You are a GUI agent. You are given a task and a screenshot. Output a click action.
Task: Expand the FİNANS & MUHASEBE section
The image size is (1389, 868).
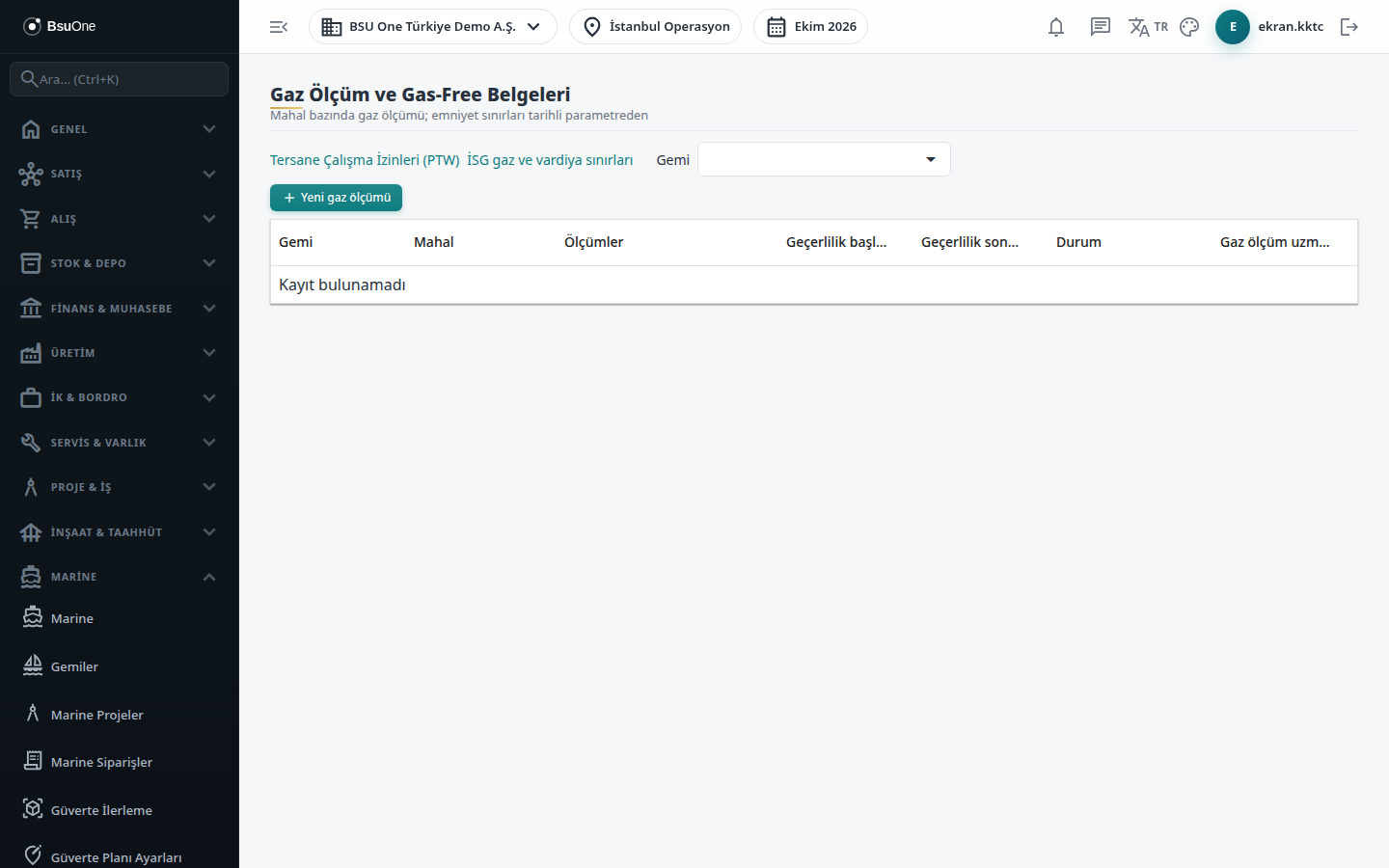pos(120,309)
